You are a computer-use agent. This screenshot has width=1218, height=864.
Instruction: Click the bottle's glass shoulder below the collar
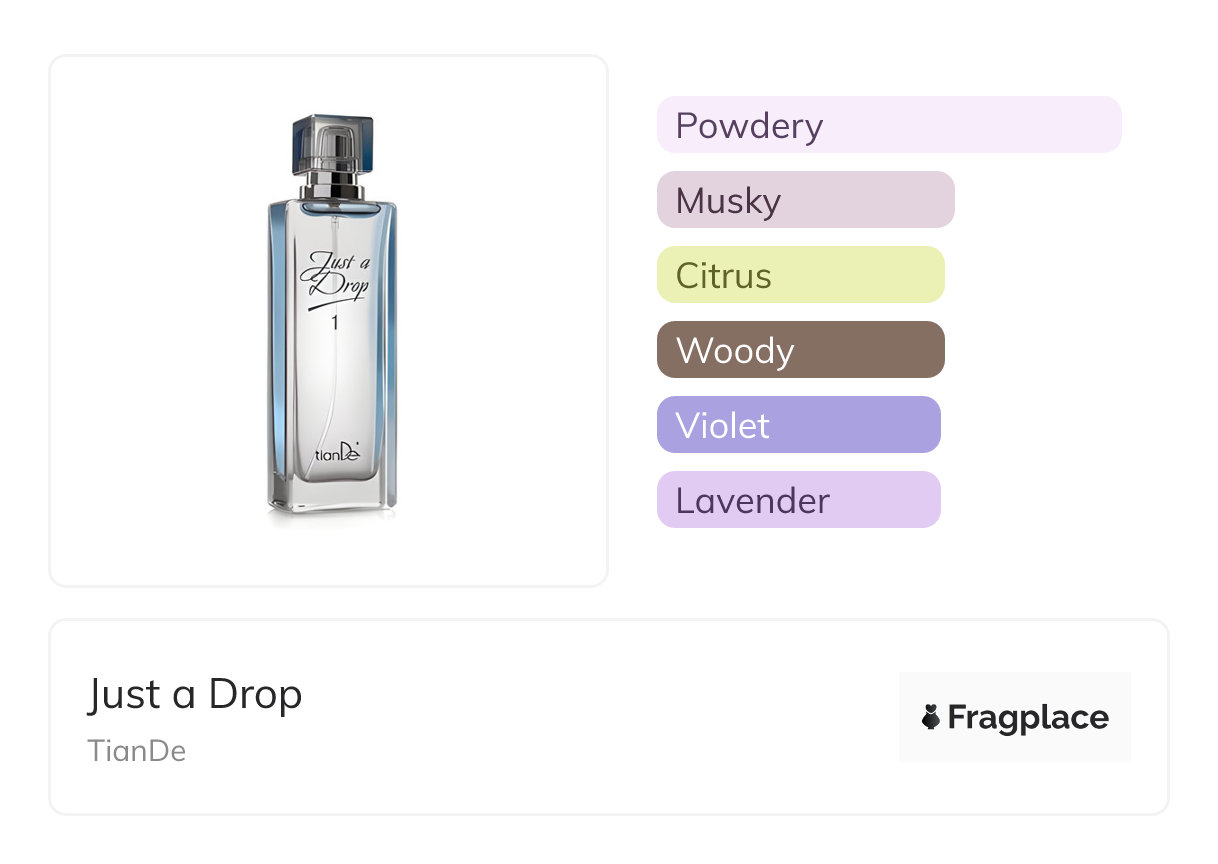click(332, 209)
